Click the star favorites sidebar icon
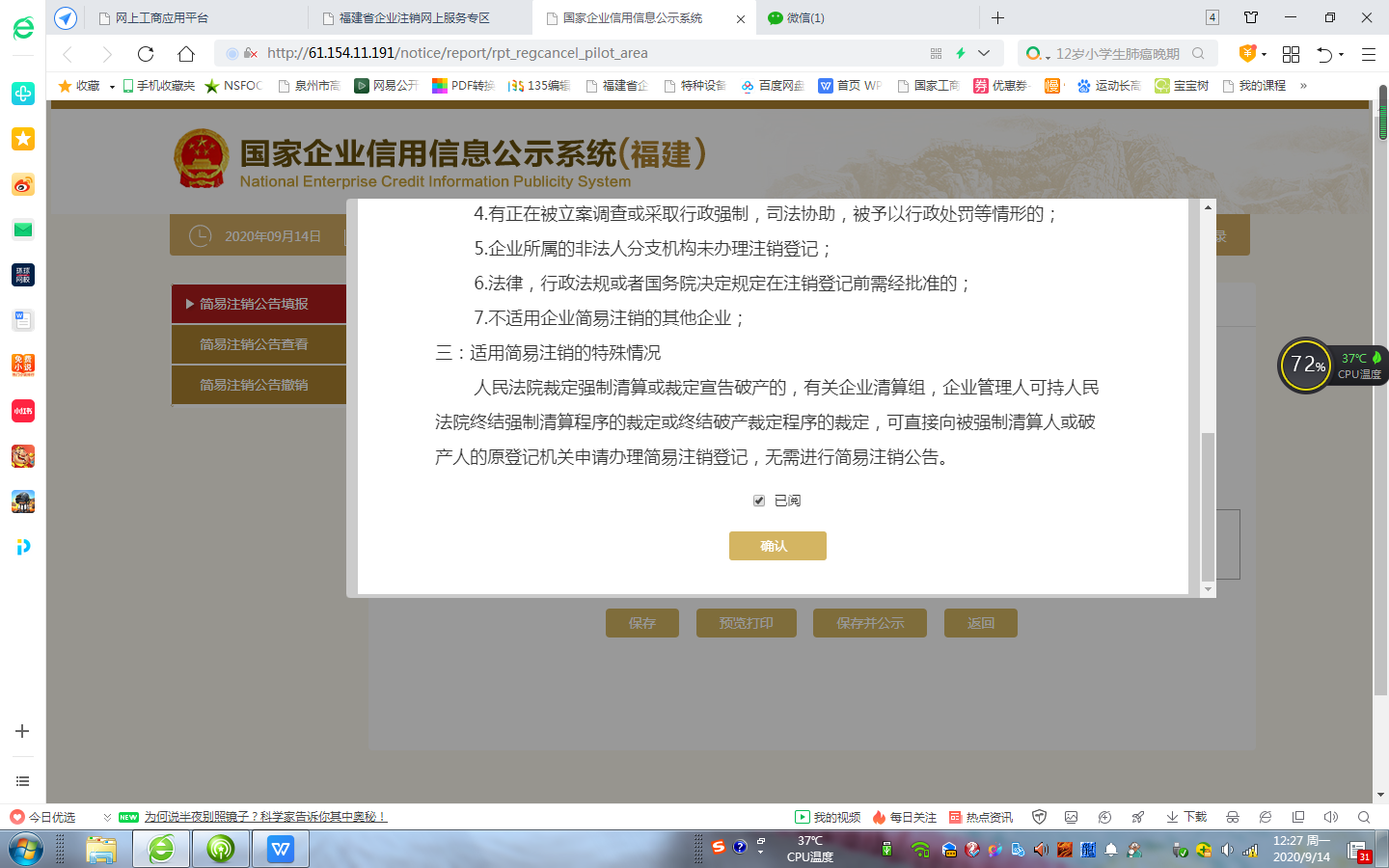1389x868 pixels. [x=23, y=139]
